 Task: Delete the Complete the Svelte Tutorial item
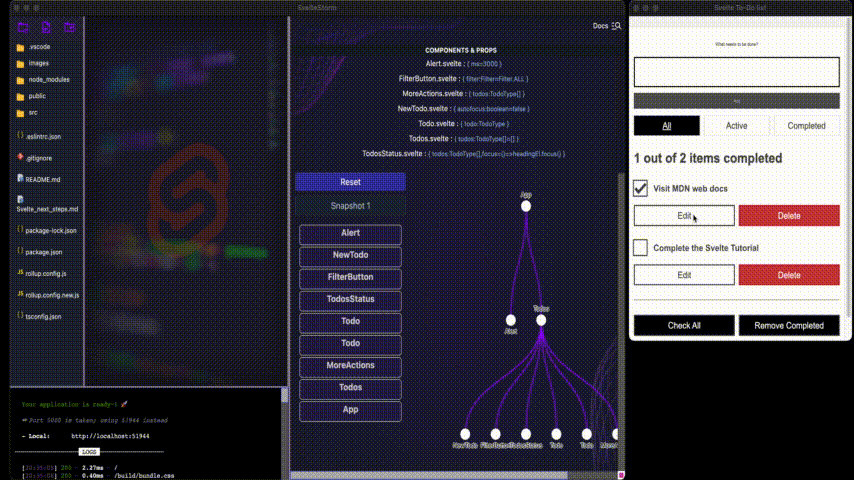coord(789,275)
